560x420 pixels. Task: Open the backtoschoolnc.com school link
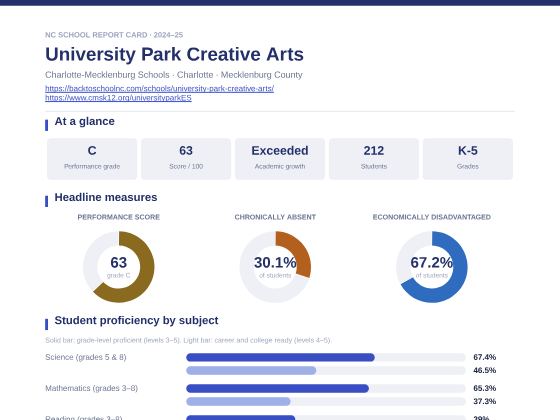(x=159, y=88)
